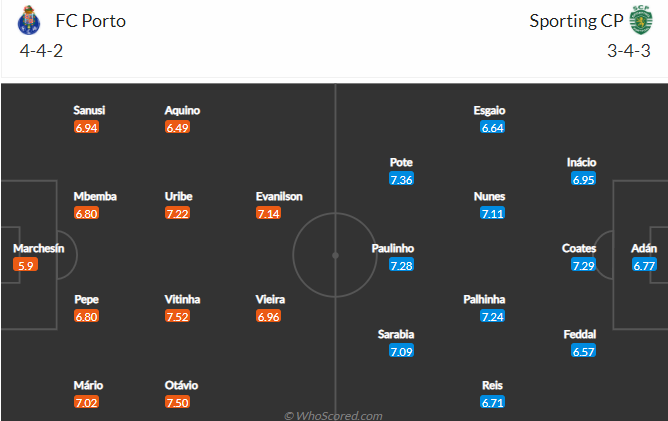Select Pote's 7.36 rating badge
Viewport: 668px width, 421px height.
(401, 179)
